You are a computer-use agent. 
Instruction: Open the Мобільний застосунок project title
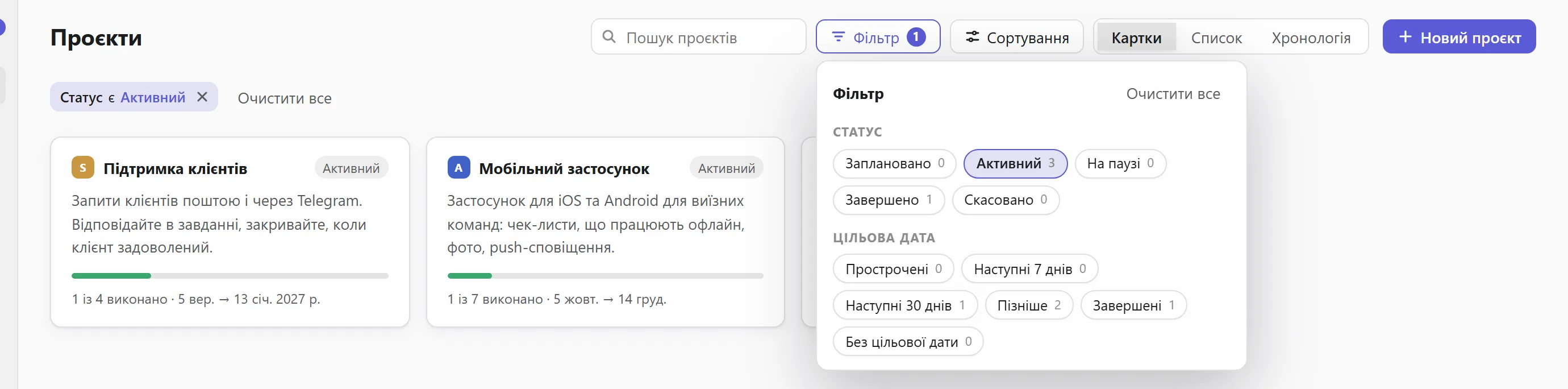point(564,168)
